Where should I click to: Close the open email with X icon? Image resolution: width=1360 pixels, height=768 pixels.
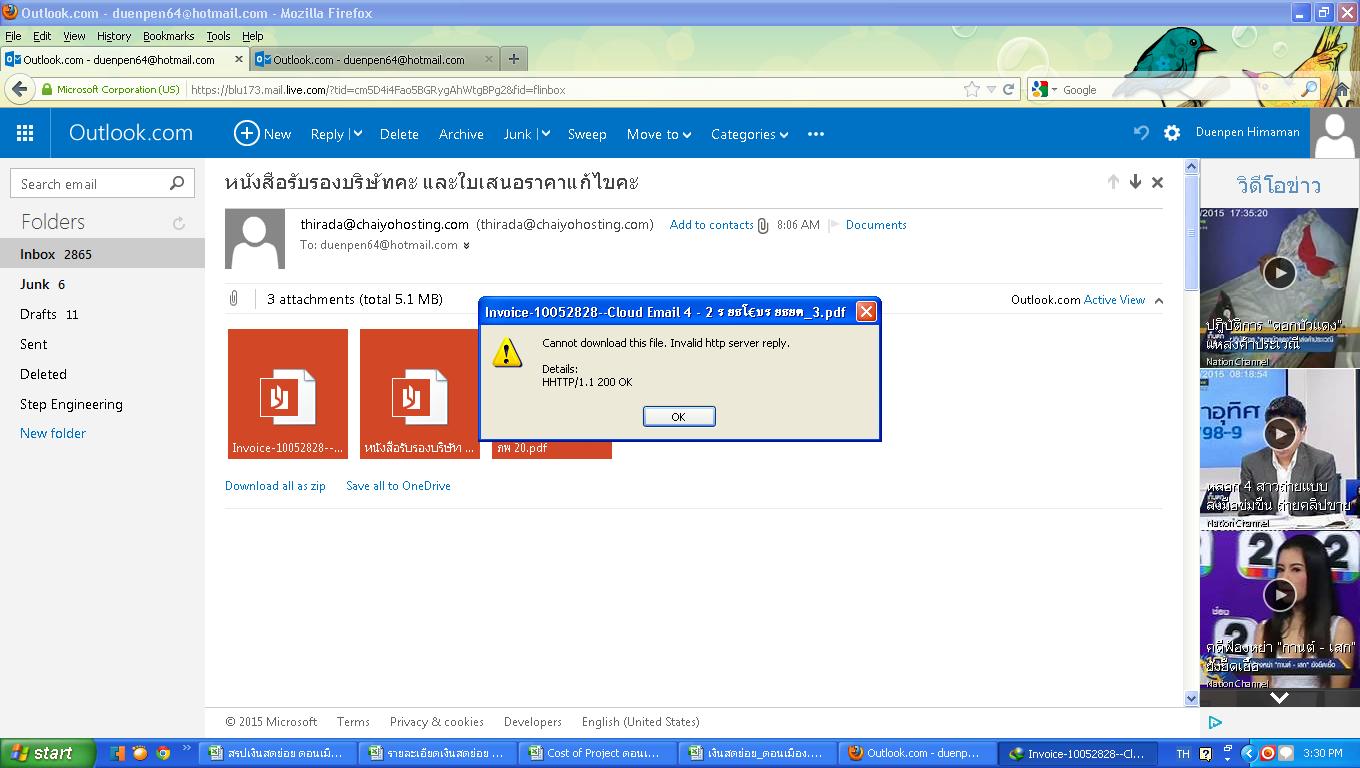[x=1157, y=182]
